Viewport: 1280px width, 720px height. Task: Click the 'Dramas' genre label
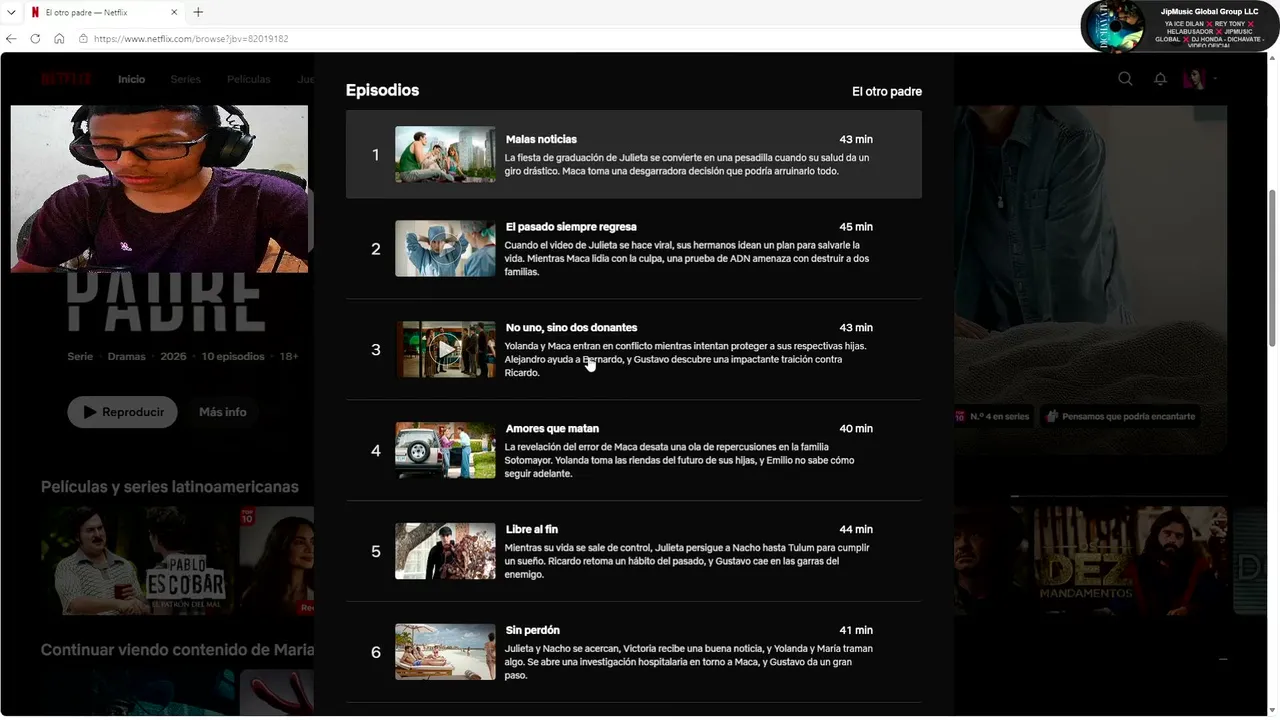[127, 357]
